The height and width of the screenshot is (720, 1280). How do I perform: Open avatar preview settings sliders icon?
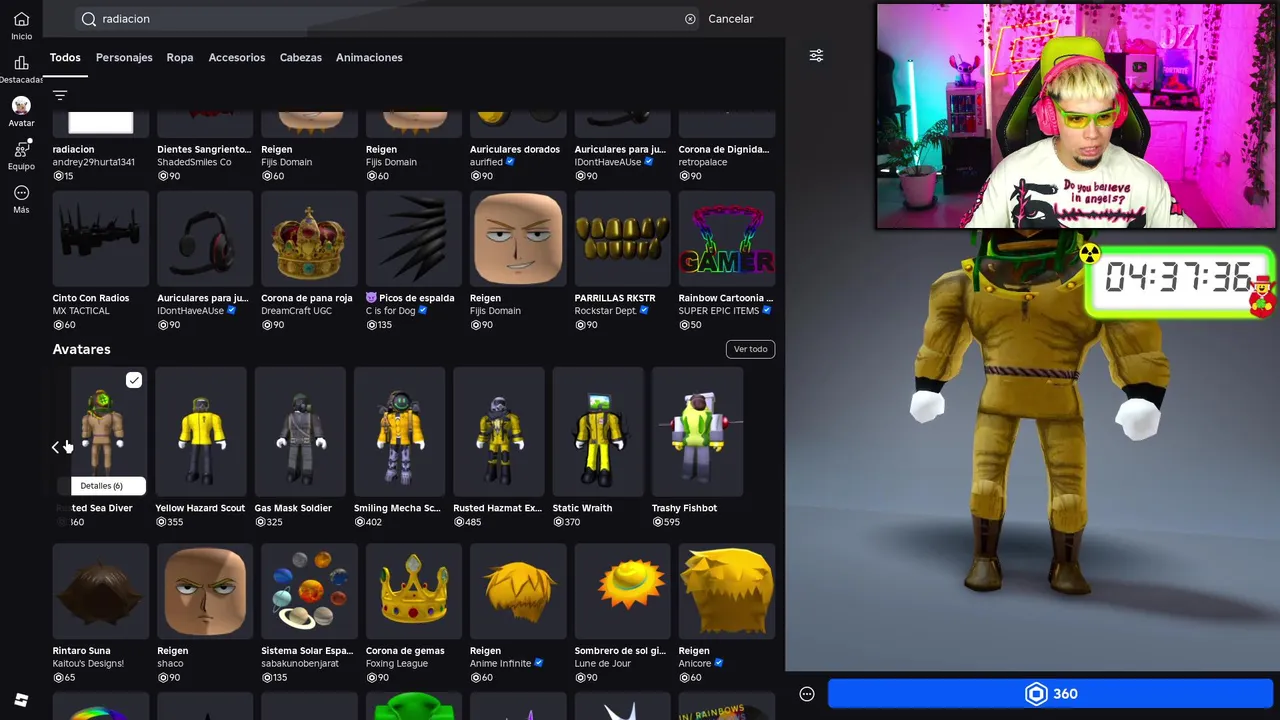tap(816, 56)
